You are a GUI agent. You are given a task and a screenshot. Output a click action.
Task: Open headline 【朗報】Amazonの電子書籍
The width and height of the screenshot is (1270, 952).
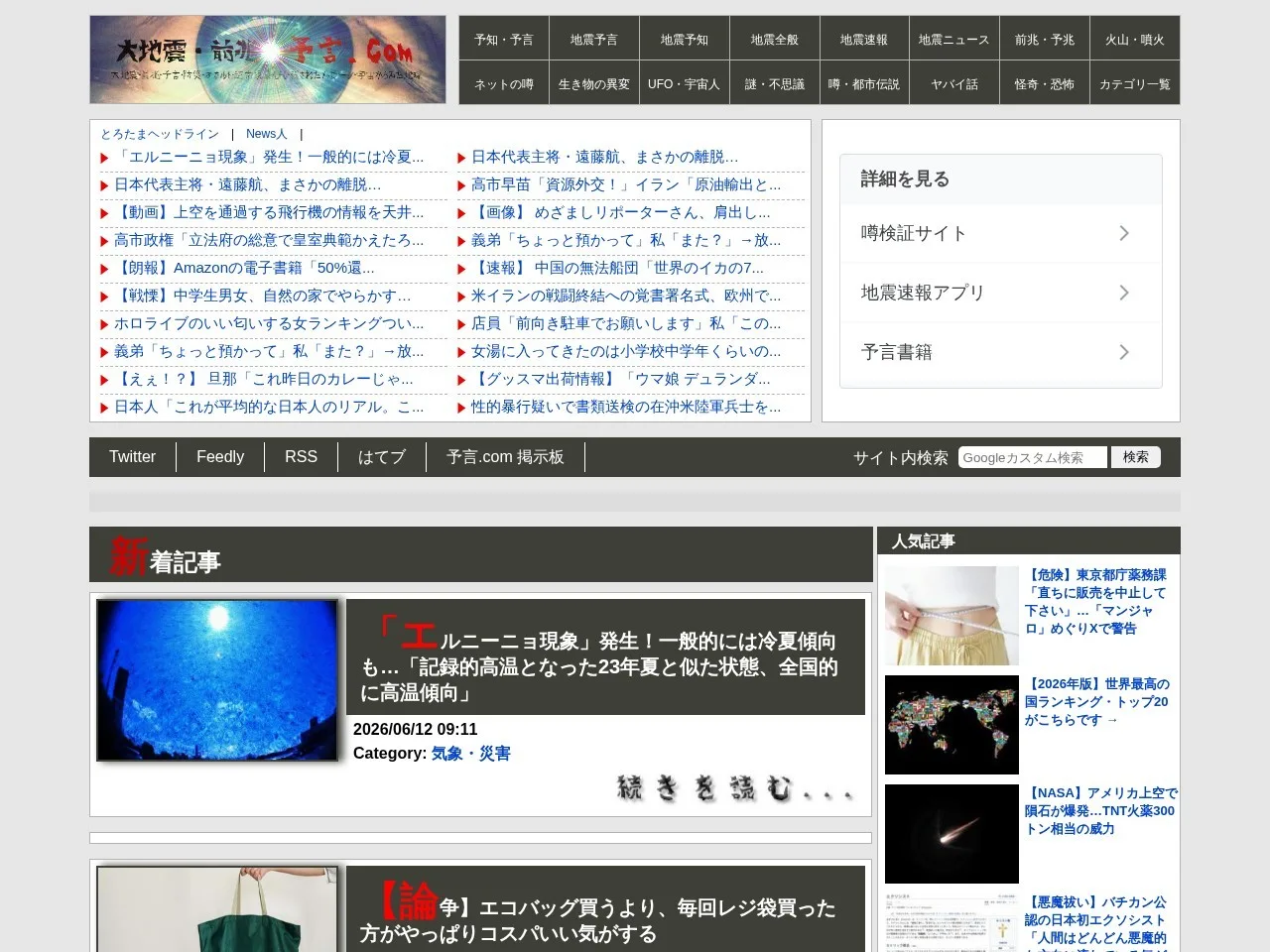tap(244, 268)
